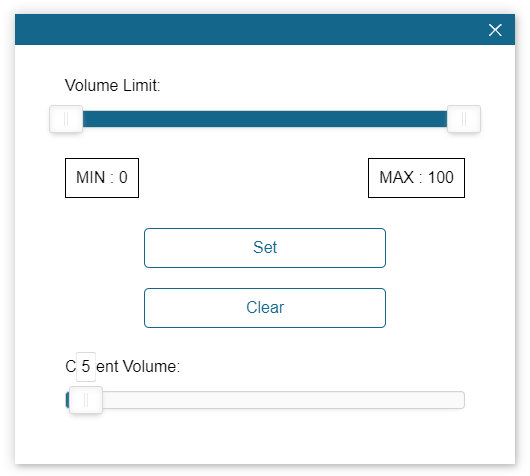530x476 pixels.
Task: Click the tooltip showing value 5
Action: point(86,366)
